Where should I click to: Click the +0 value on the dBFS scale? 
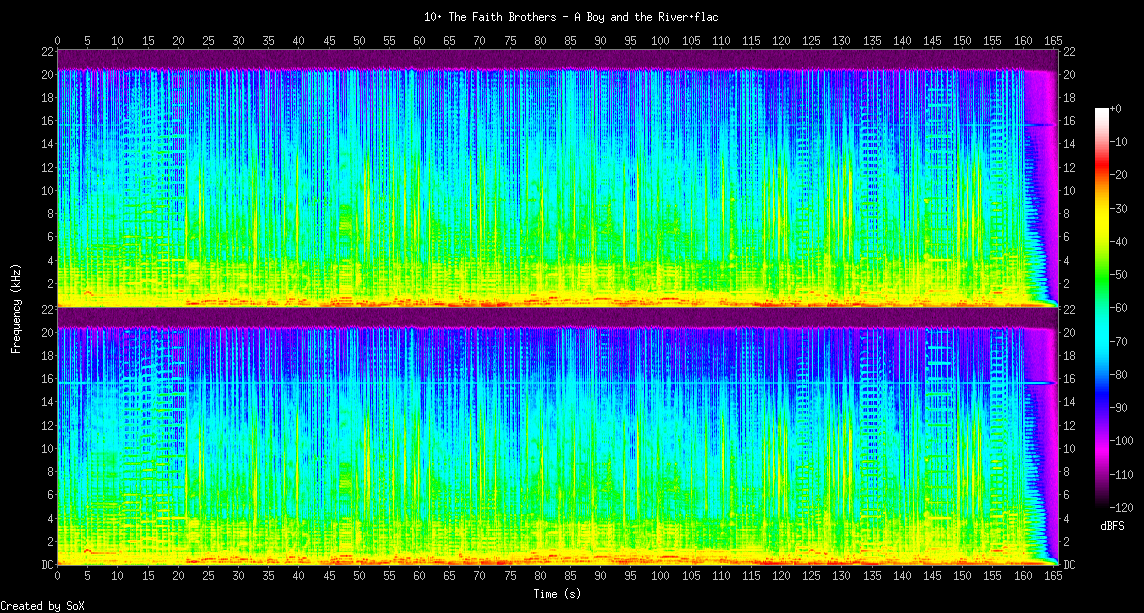(x=1117, y=108)
